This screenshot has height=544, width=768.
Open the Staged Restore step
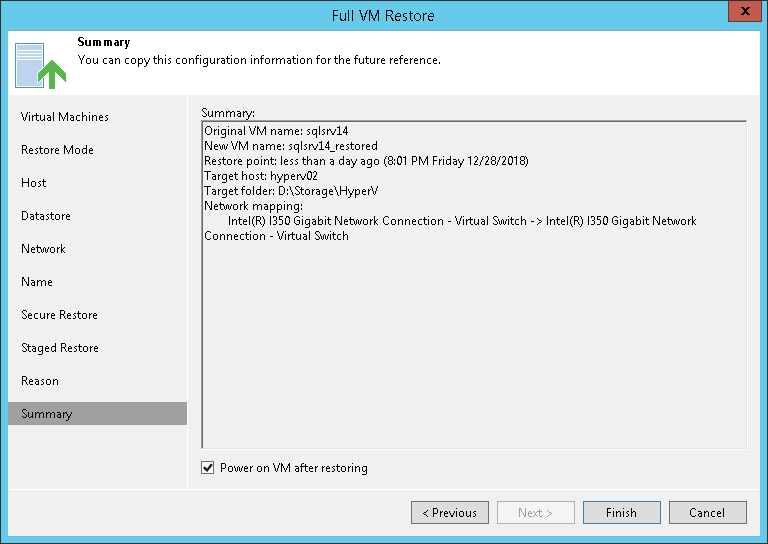click(x=60, y=348)
